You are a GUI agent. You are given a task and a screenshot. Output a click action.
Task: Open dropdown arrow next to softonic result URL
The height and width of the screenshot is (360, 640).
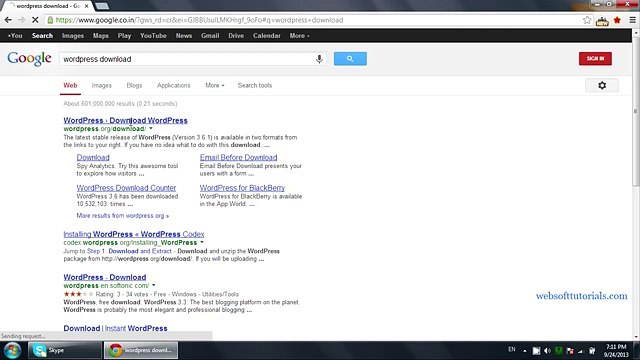pyautogui.click(x=153, y=285)
